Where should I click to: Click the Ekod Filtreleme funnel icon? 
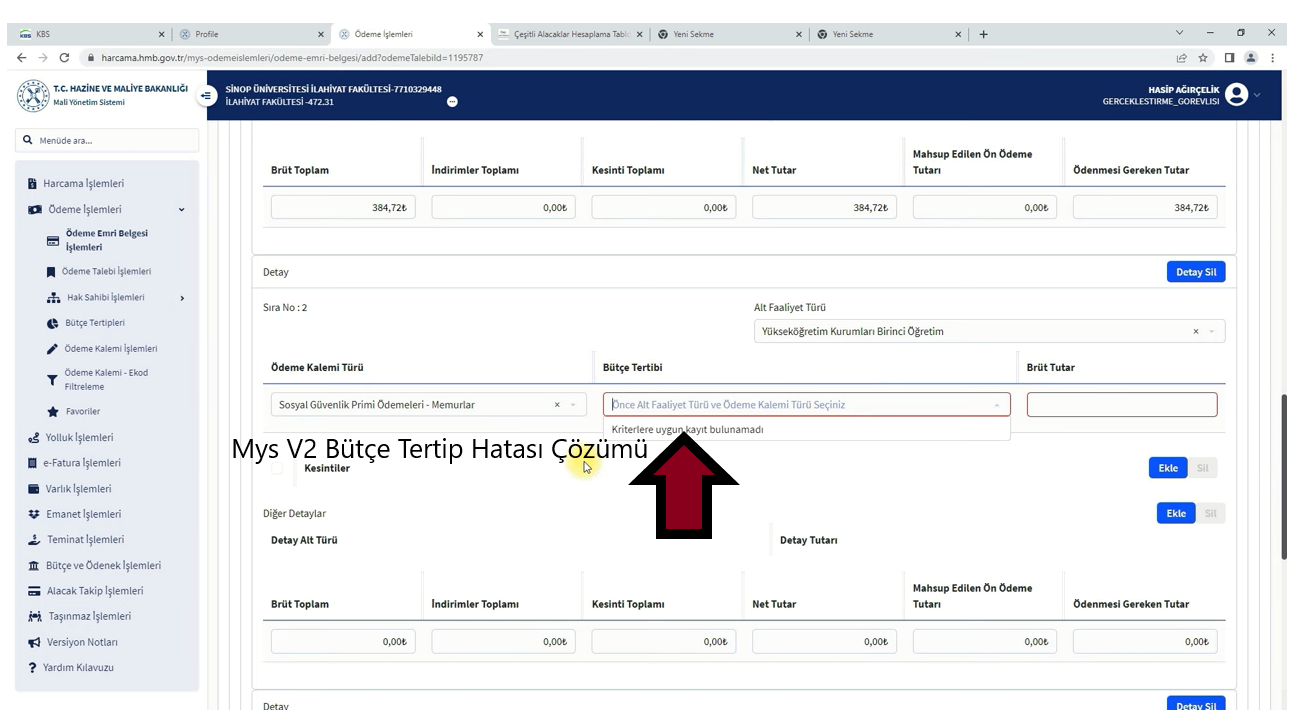(x=53, y=380)
